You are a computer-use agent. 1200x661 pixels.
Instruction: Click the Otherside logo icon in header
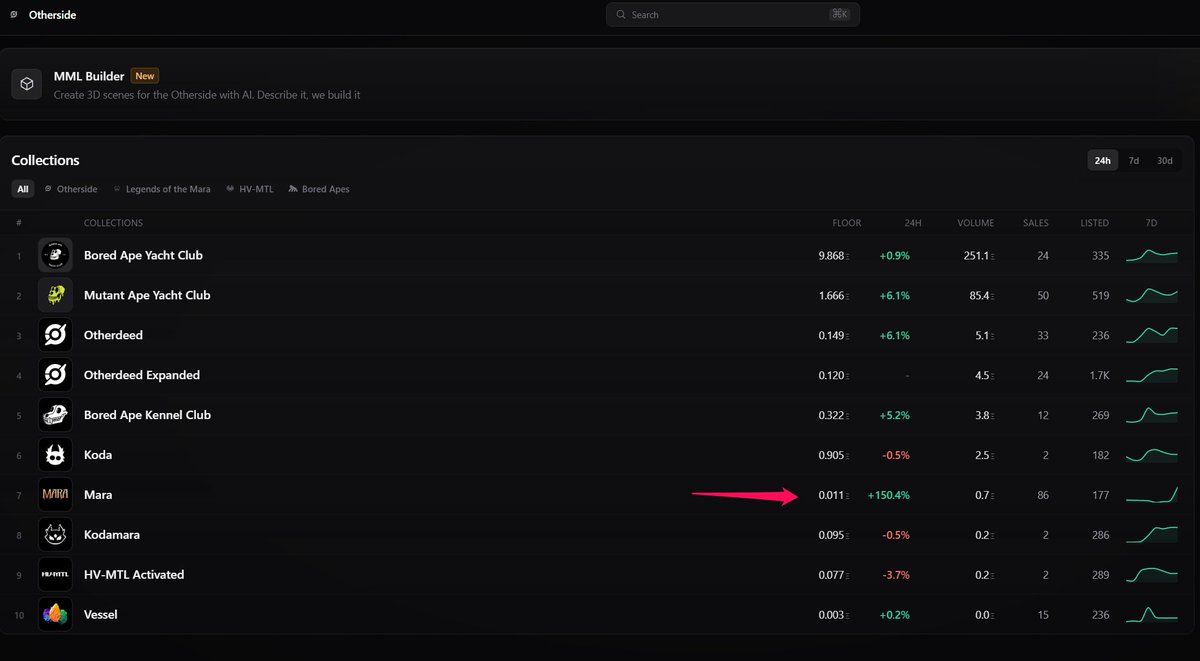tap(13, 15)
